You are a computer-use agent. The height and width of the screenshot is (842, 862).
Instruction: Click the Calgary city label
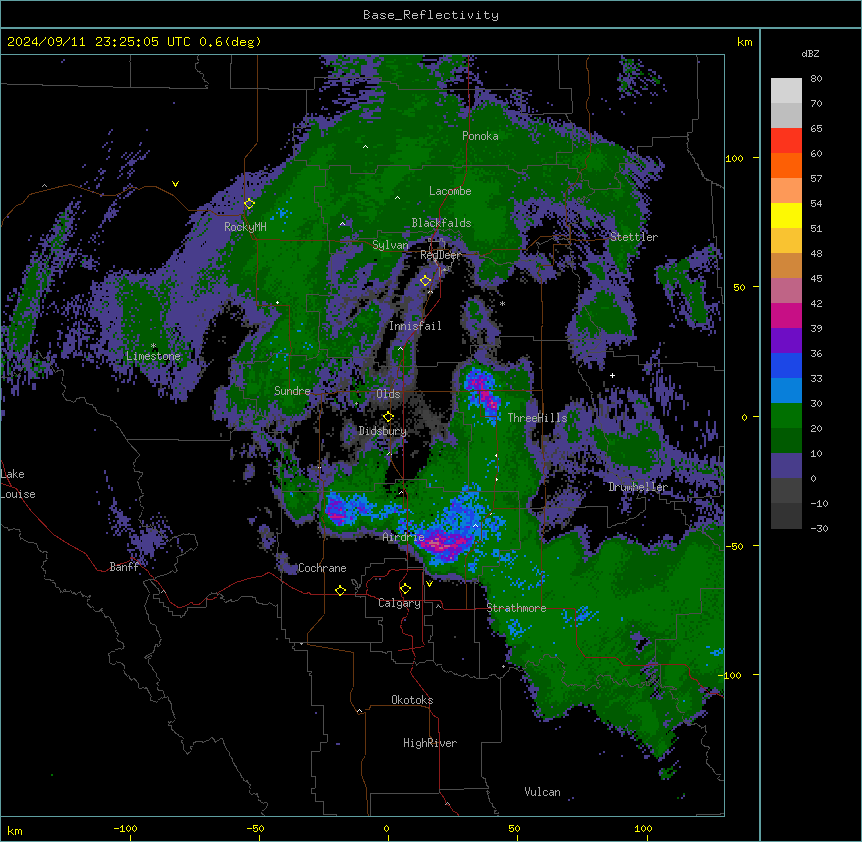pyautogui.click(x=399, y=603)
